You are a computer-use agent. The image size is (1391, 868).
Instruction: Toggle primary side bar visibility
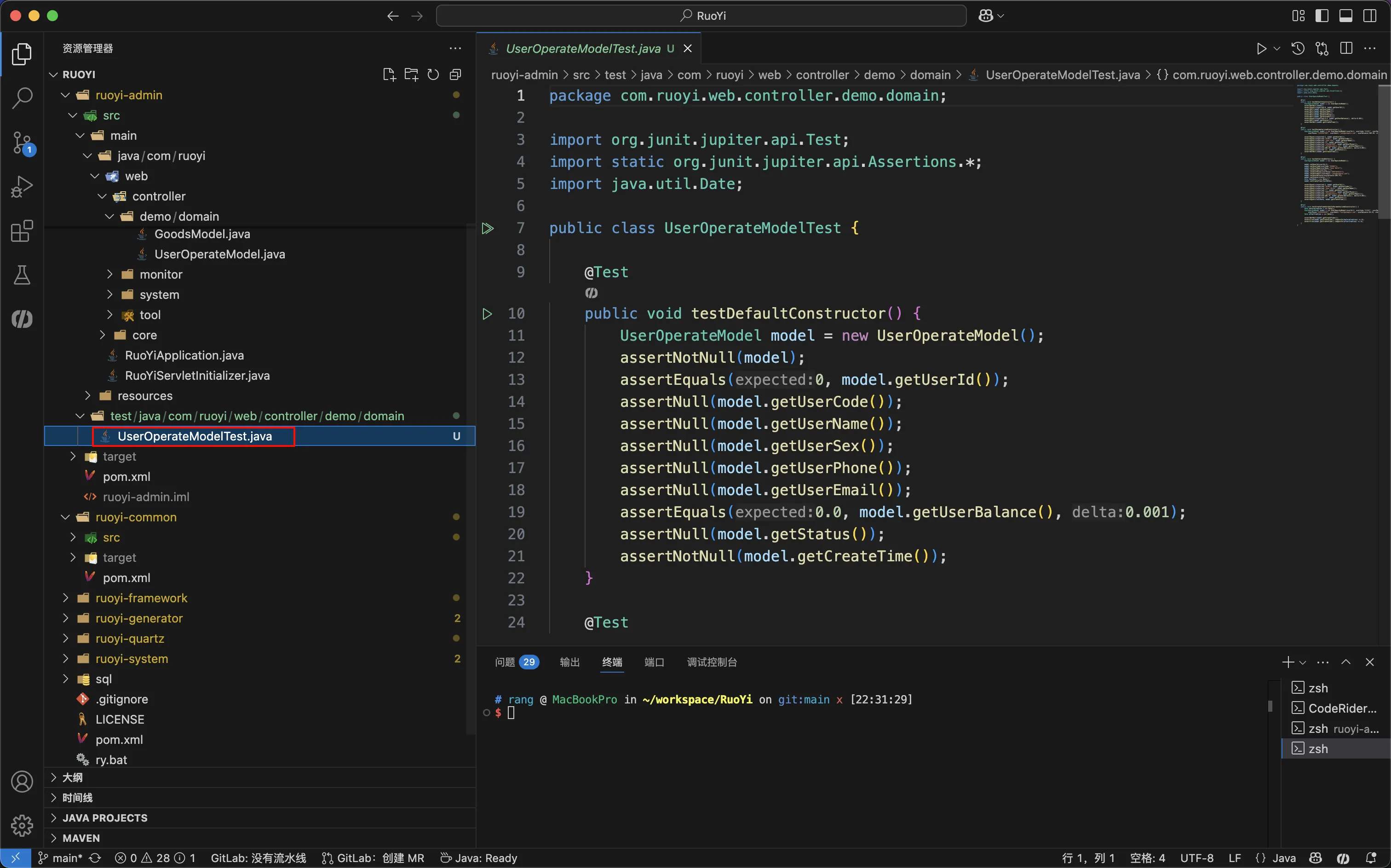[x=1322, y=16]
